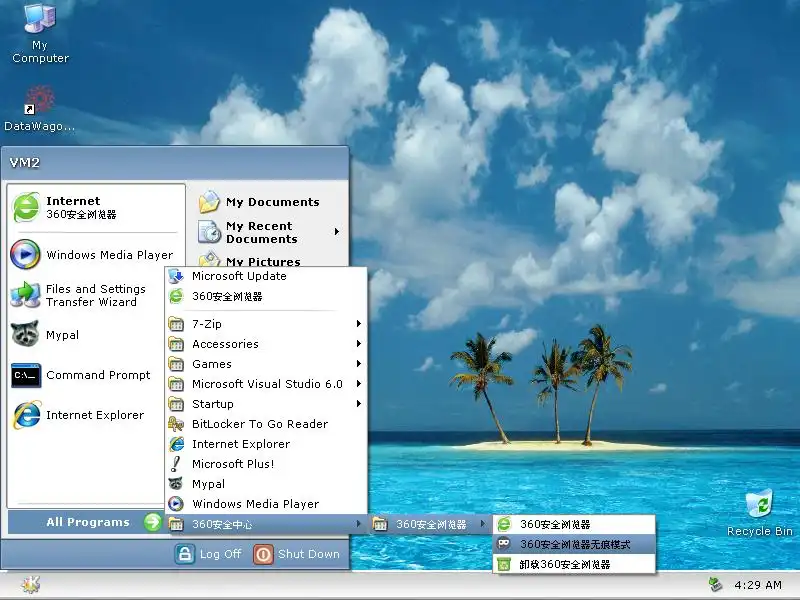Select Microsoft Update menu entry
The height and width of the screenshot is (600, 800).
coord(266,276)
